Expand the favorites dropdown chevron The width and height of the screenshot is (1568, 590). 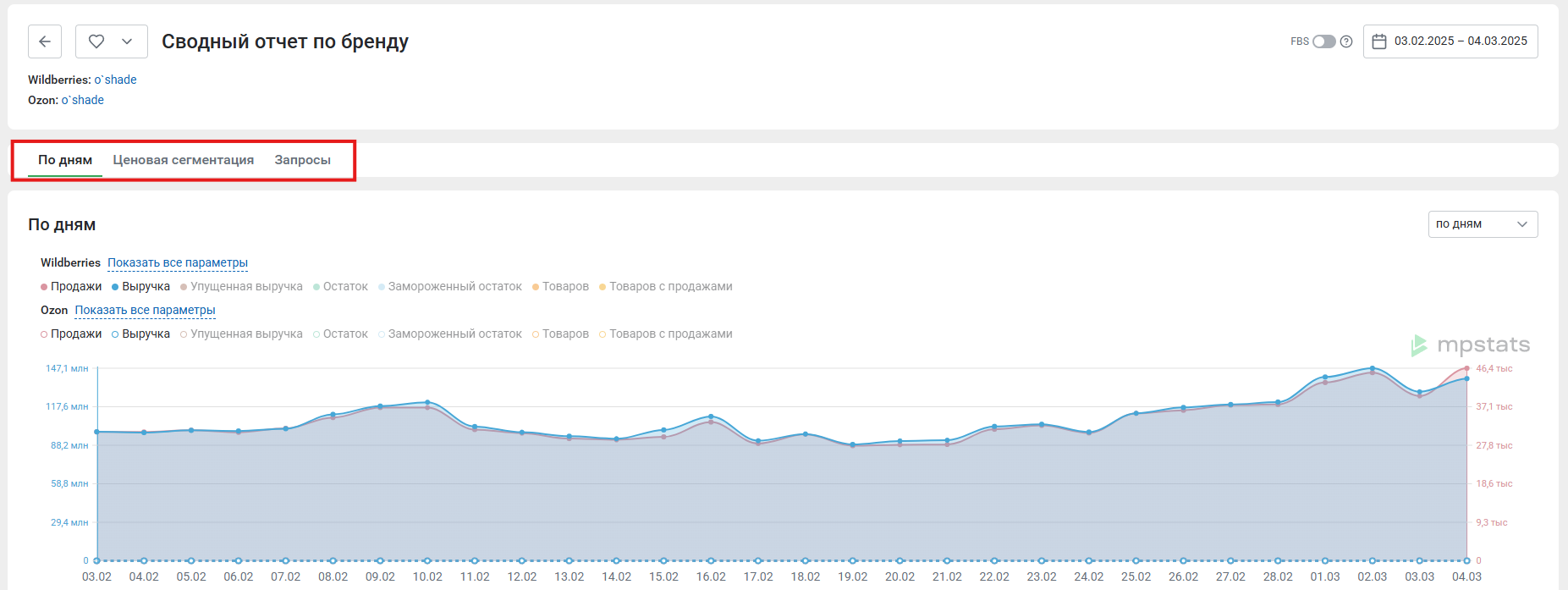coord(127,41)
